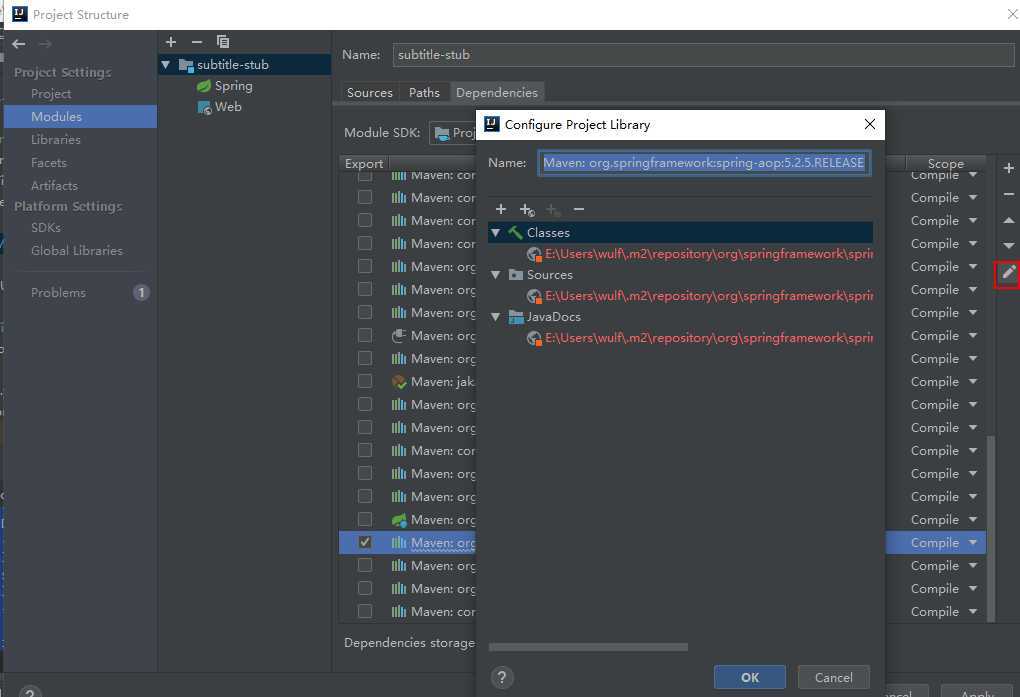The height and width of the screenshot is (697, 1020).
Task: Click the Problems count badge showing 1
Action: click(141, 293)
